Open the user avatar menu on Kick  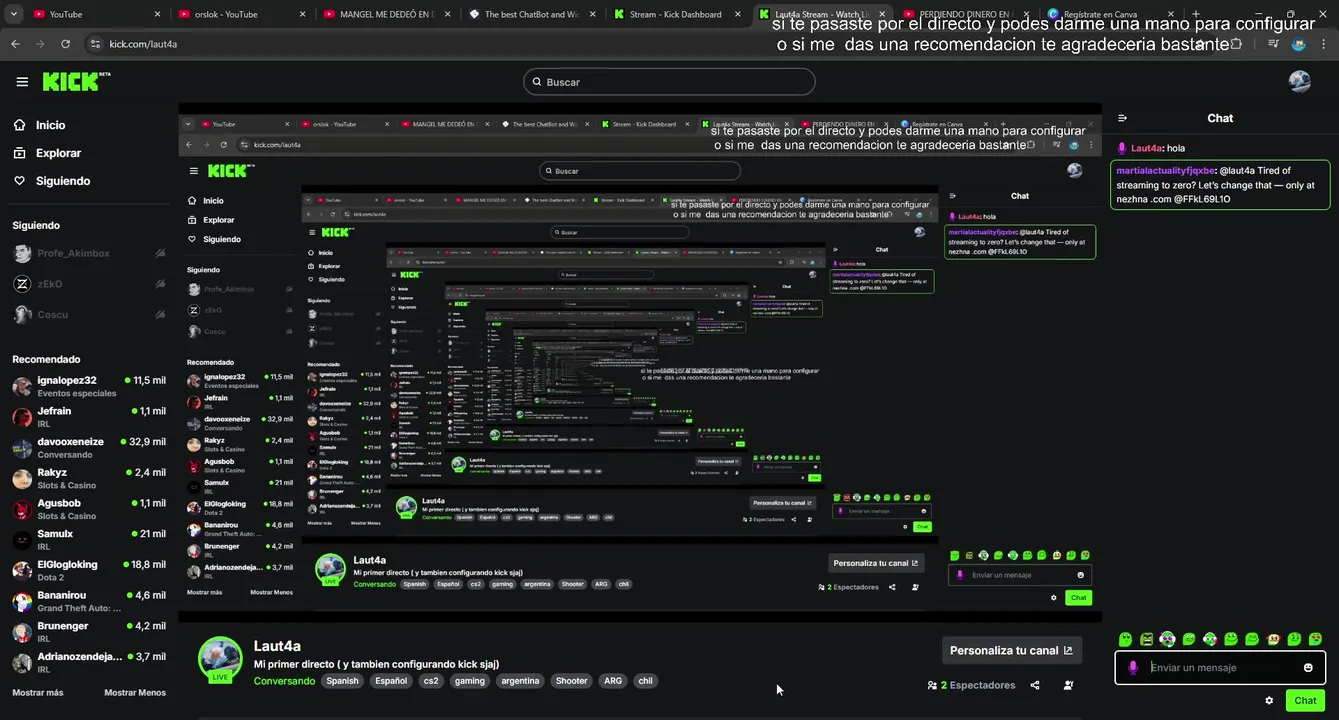pos(1299,82)
